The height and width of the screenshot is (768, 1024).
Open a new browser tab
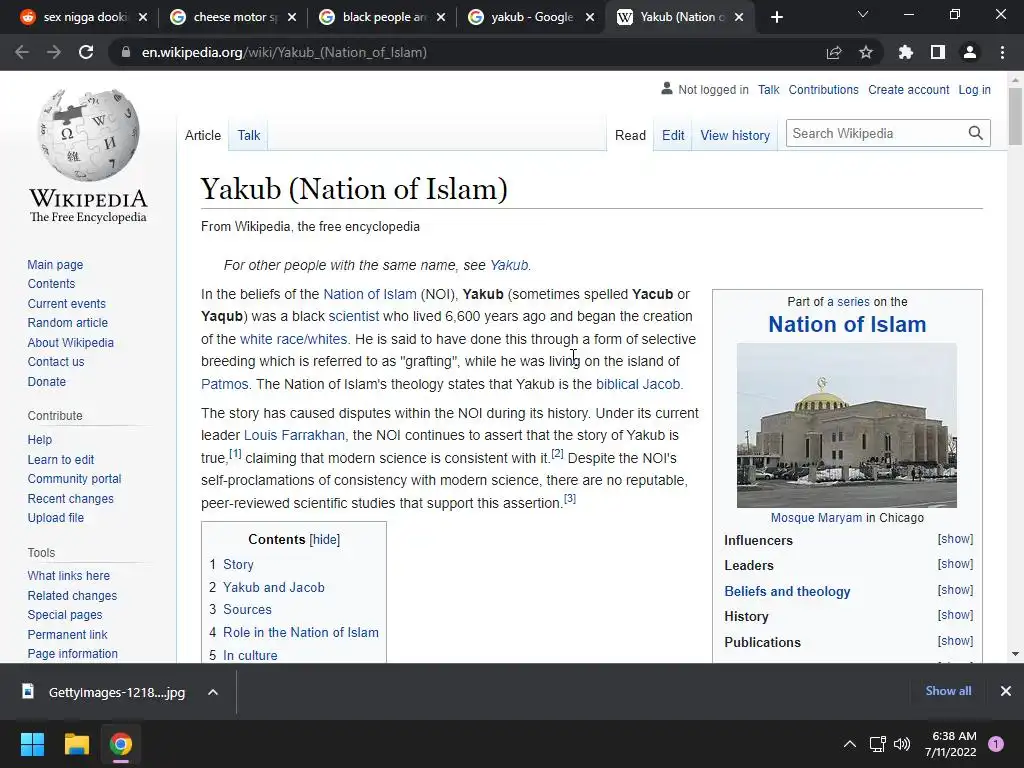[776, 17]
